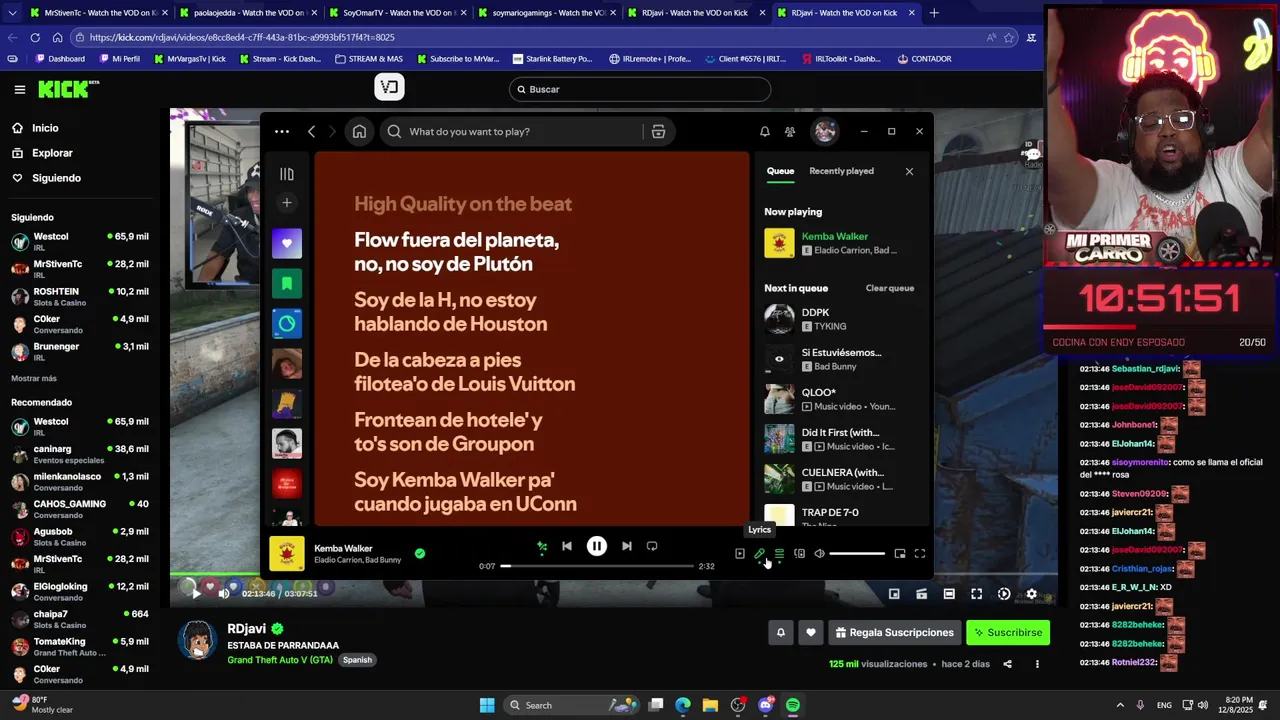Adjust Spotify volume slider
Image resolution: width=1280 pixels, height=720 pixels.
click(x=857, y=553)
